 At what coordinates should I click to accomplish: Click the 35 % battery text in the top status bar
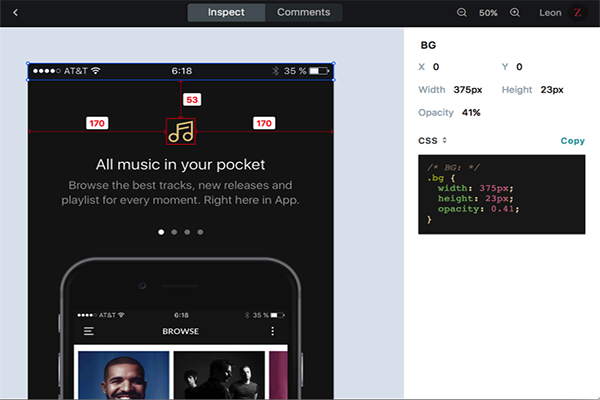pyautogui.click(x=295, y=71)
